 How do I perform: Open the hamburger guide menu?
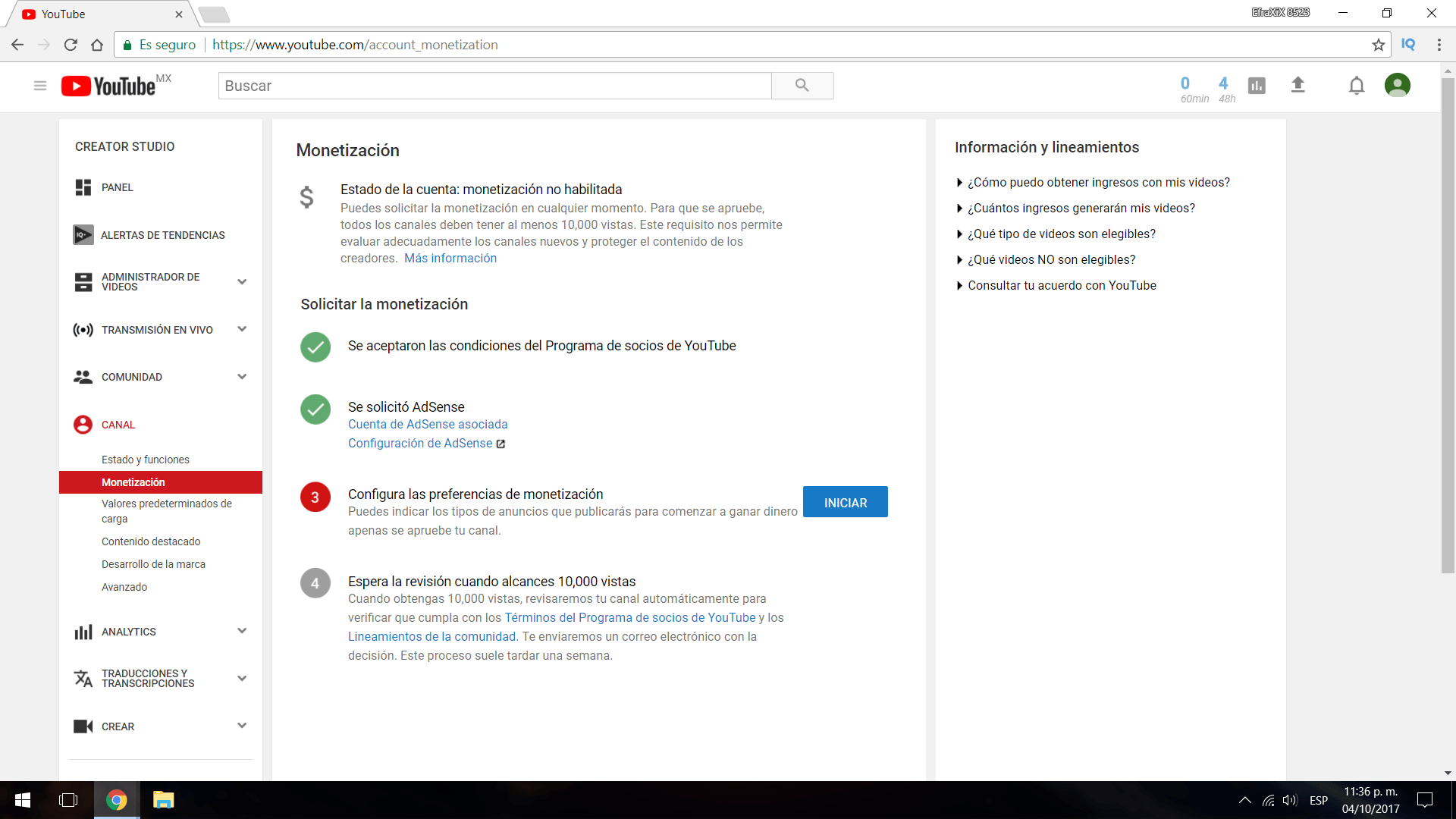click(40, 86)
